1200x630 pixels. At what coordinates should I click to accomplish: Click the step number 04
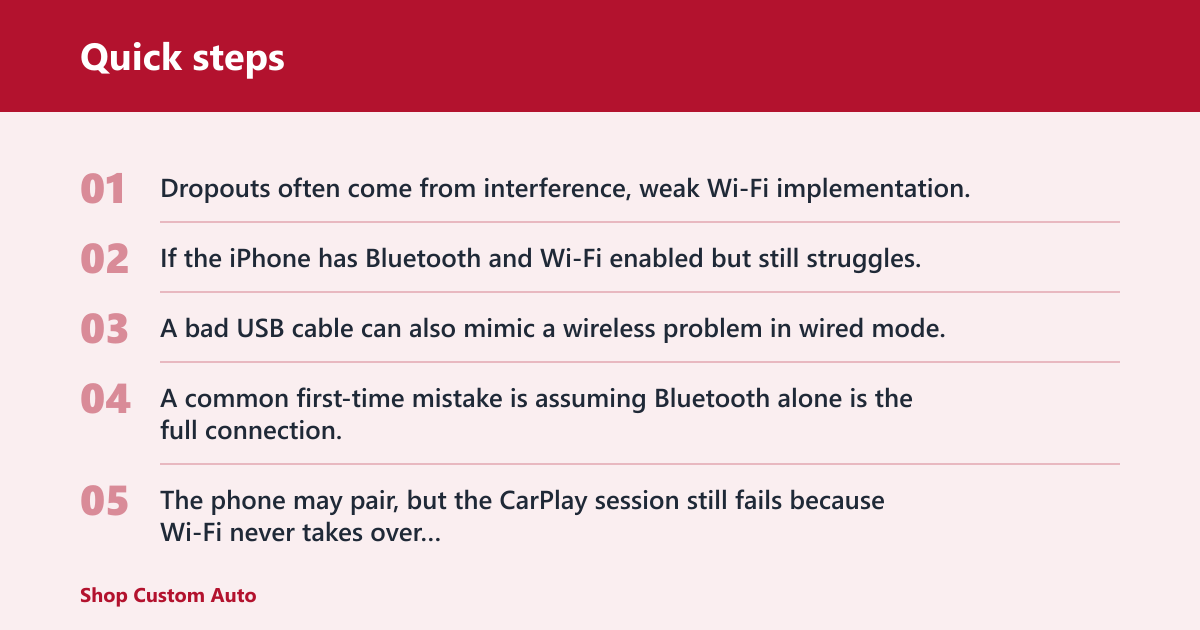tap(105, 399)
